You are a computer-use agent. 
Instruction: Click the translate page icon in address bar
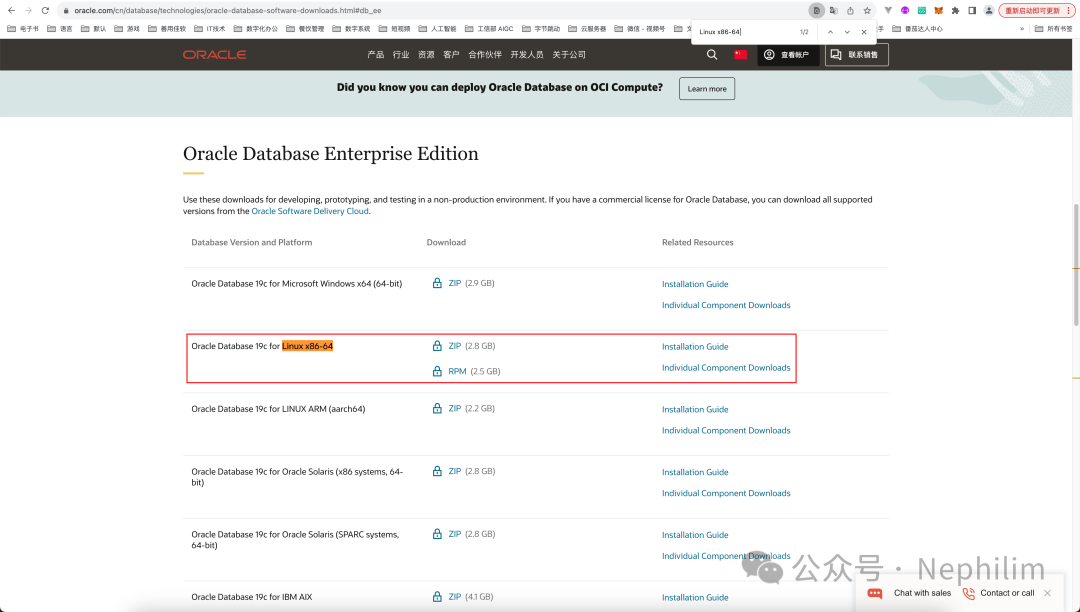click(833, 10)
